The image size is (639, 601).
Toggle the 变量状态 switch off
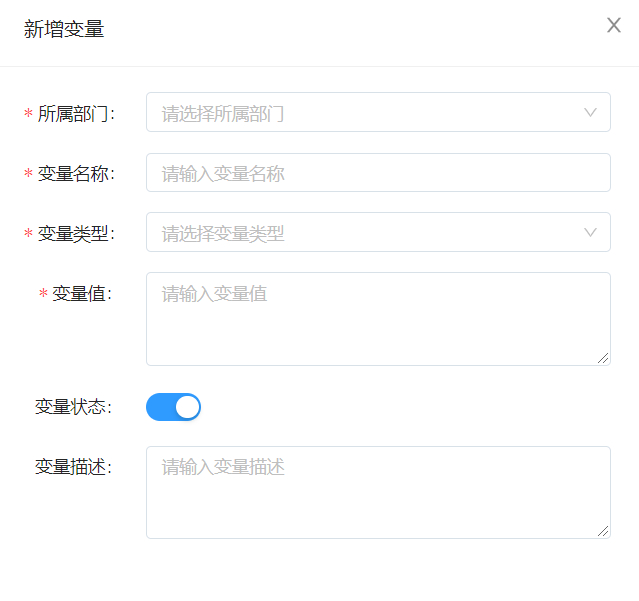click(x=174, y=407)
